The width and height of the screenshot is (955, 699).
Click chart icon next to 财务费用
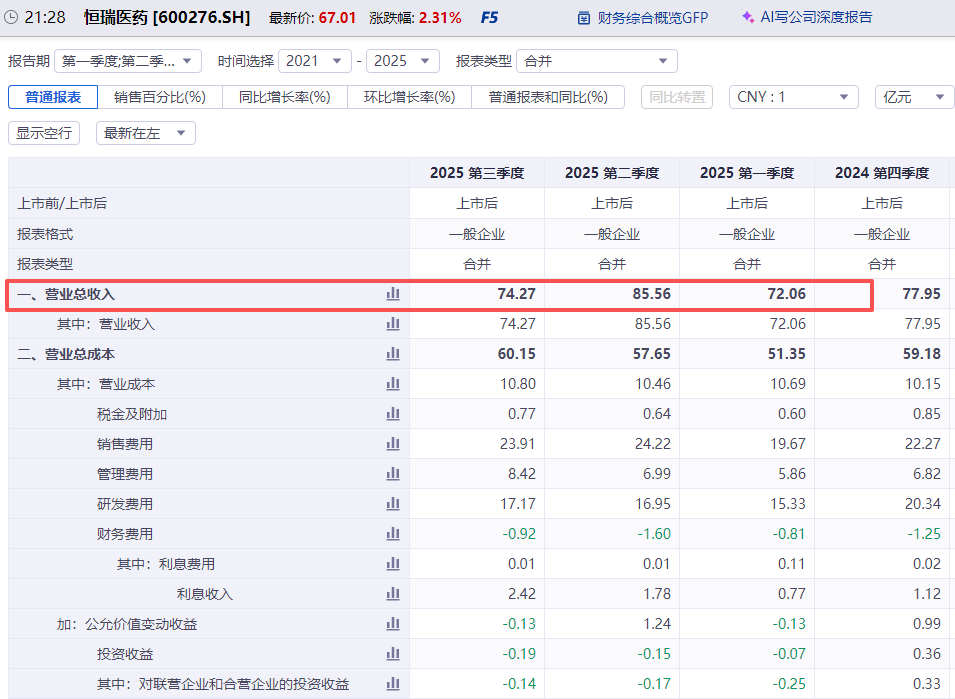(393, 534)
